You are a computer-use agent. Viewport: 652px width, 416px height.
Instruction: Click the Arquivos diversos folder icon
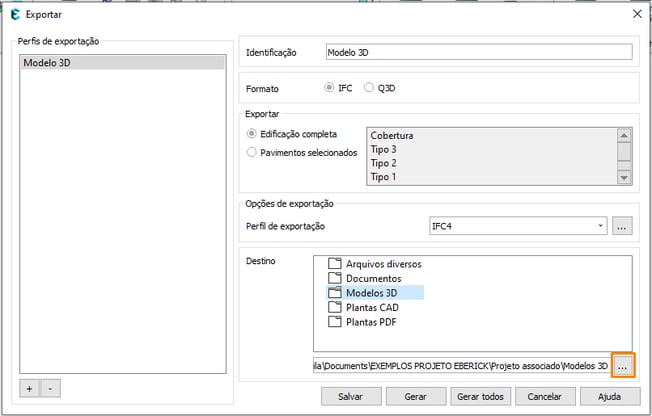pyautogui.click(x=335, y=264)
